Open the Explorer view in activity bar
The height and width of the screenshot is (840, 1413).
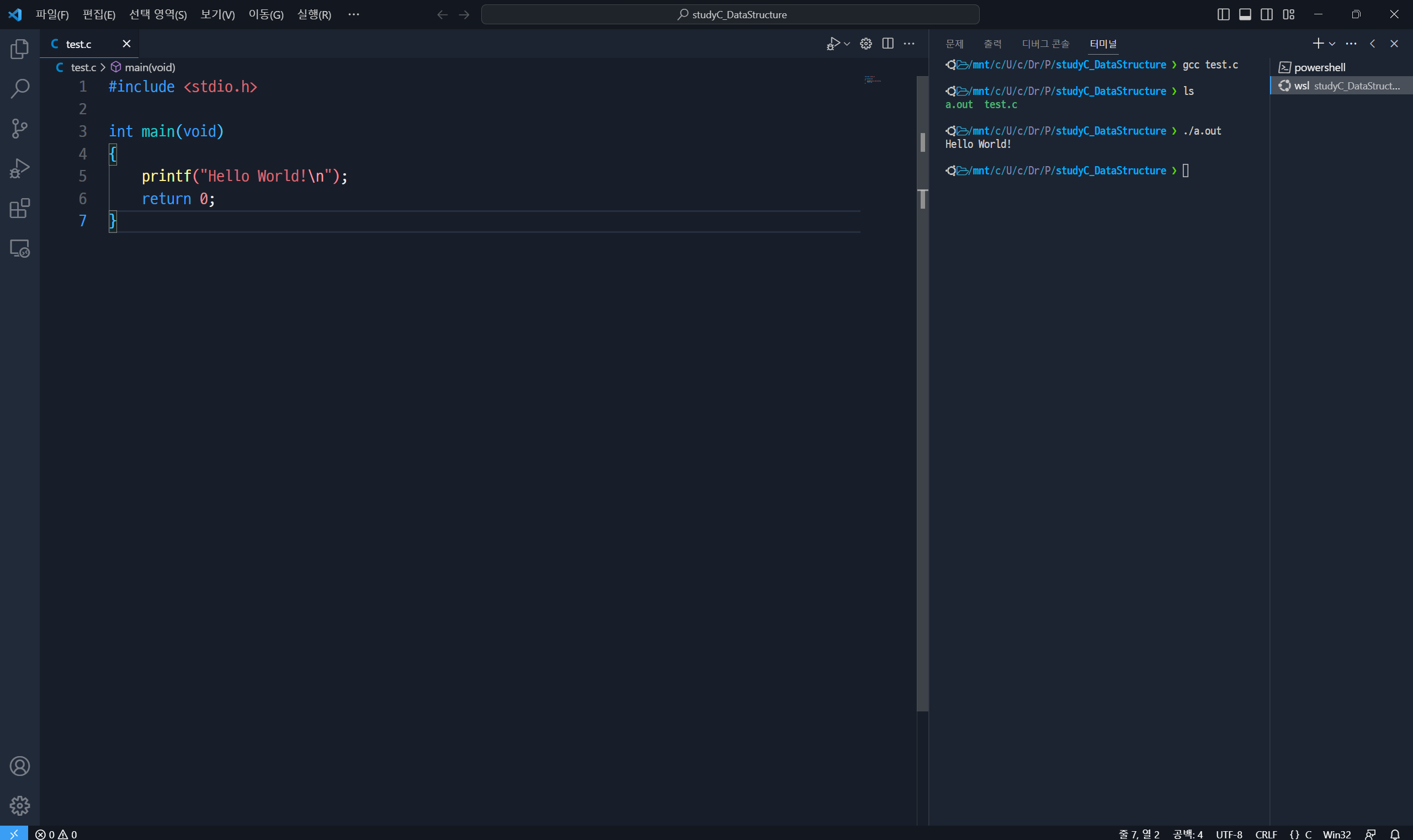click(20, 49)
